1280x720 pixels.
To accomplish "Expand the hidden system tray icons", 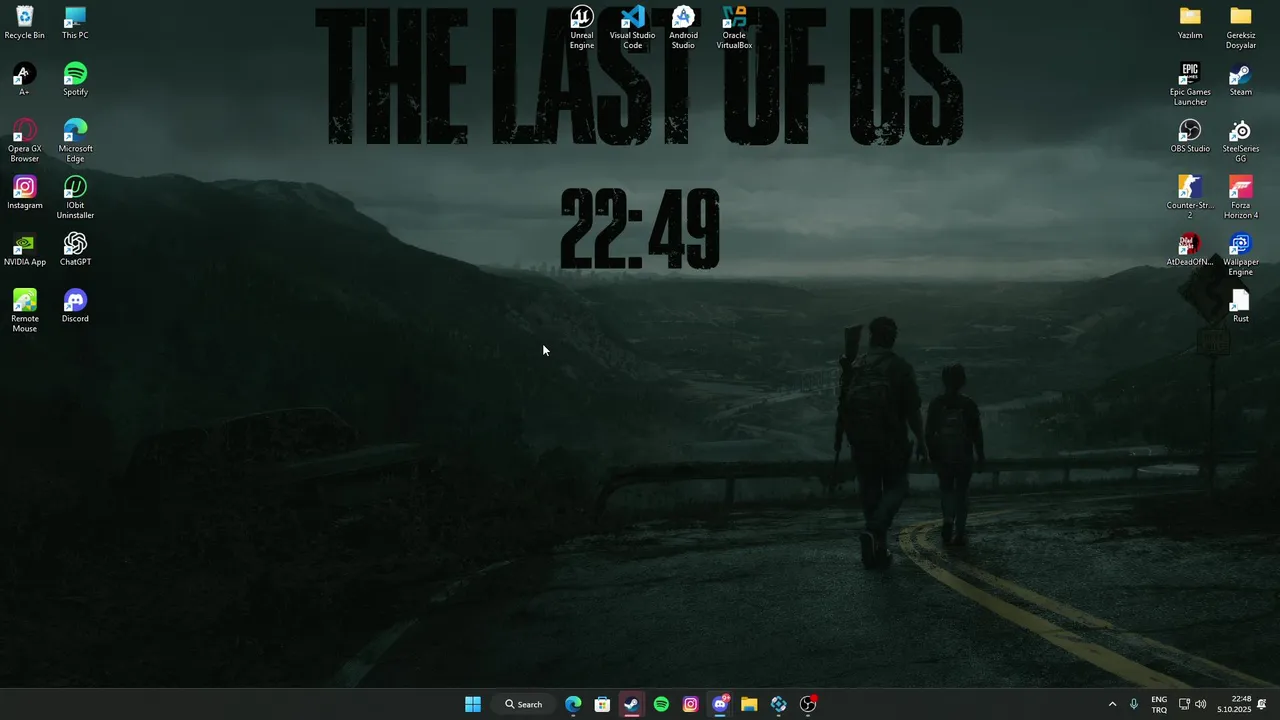I will [1112, 704].
